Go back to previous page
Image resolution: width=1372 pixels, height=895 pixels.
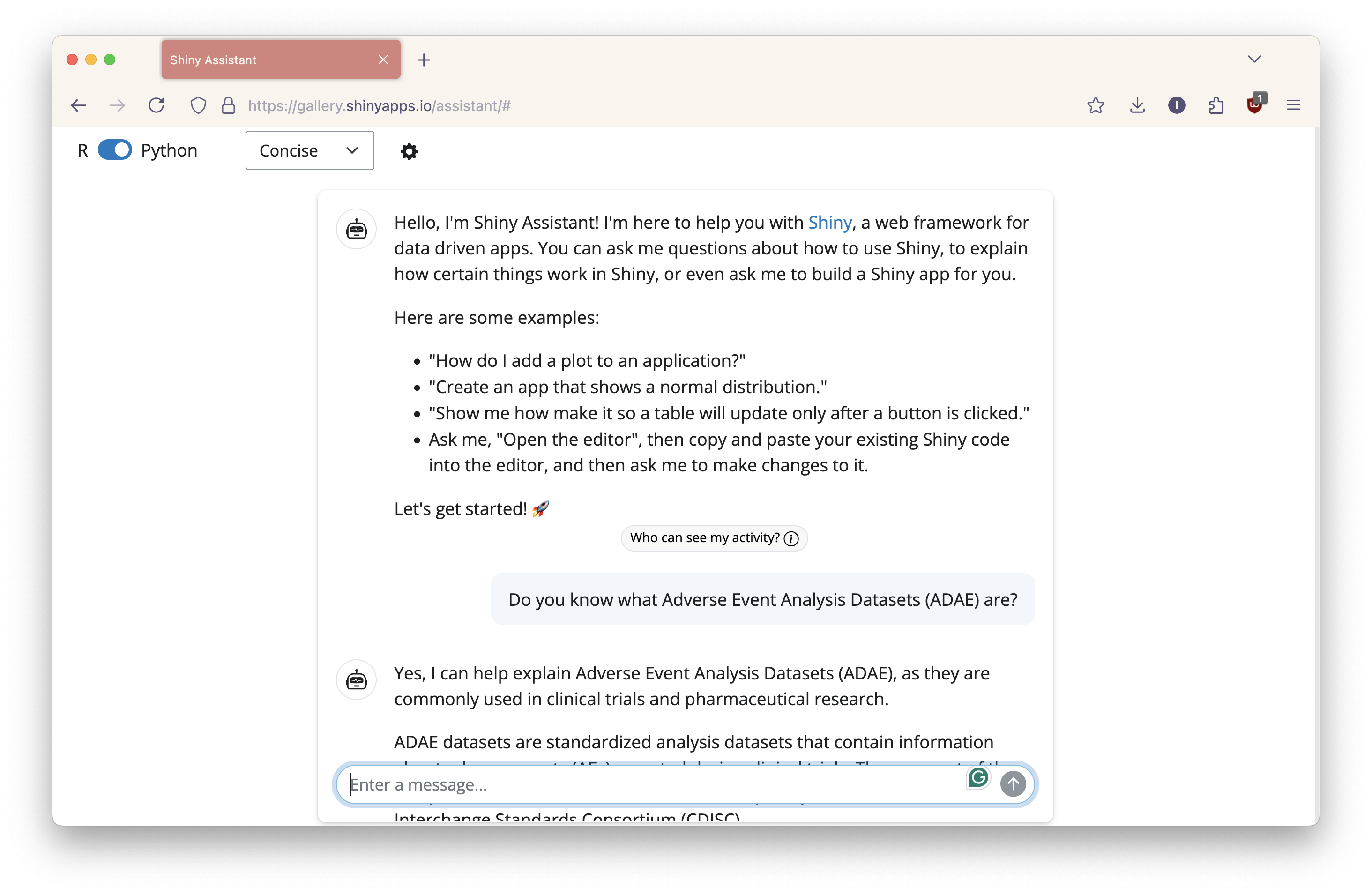(x=78, y=105)
